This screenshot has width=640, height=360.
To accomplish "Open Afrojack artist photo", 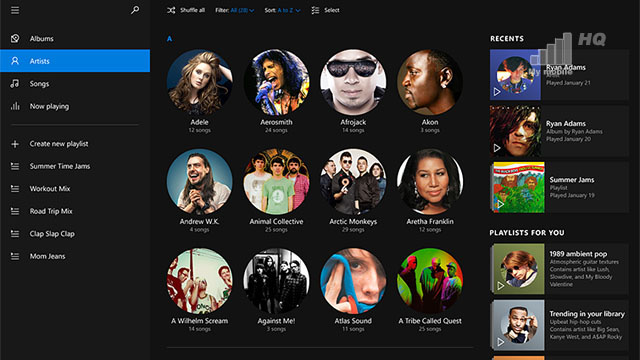I will pyautogui.click(x=353, y=82).
